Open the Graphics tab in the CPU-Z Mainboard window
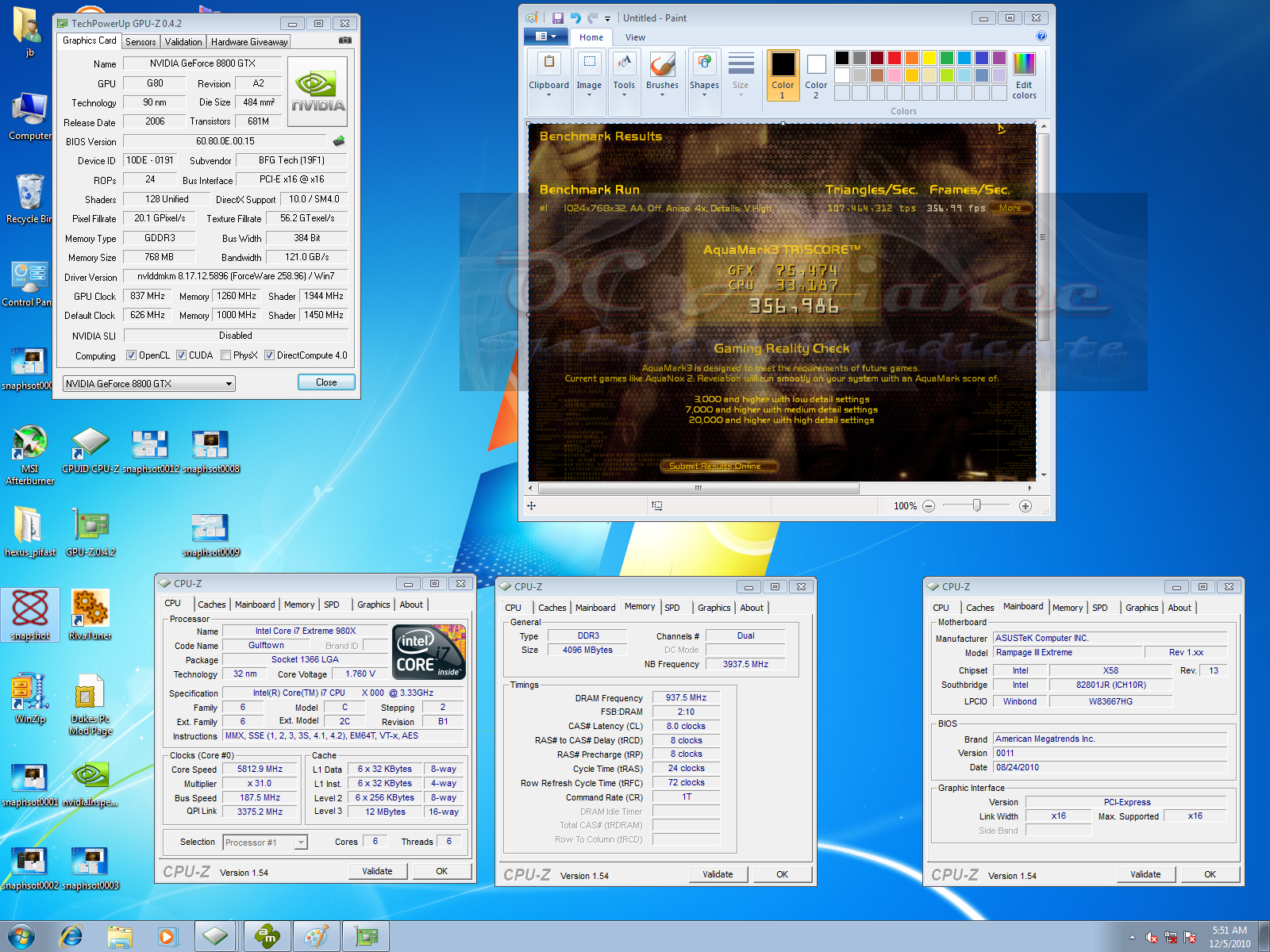Image resolution: width=1270 pixels, height=952 pixels. click(x=1141, y=608)
